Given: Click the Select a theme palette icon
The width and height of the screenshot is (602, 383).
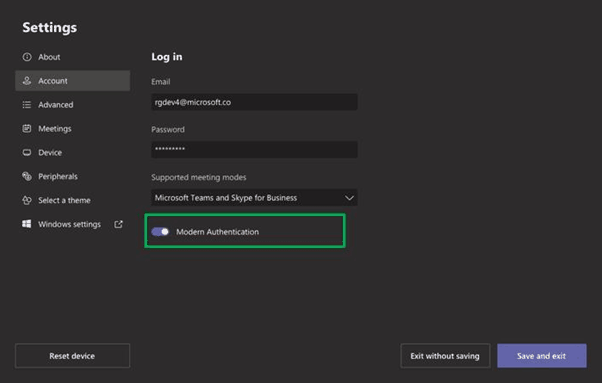Looking at the screenshot, I should [x=27, y=200].
